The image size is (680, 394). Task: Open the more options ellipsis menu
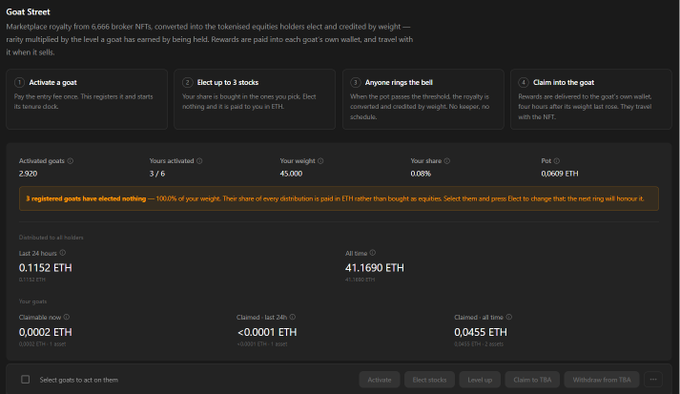coord(653,380)
